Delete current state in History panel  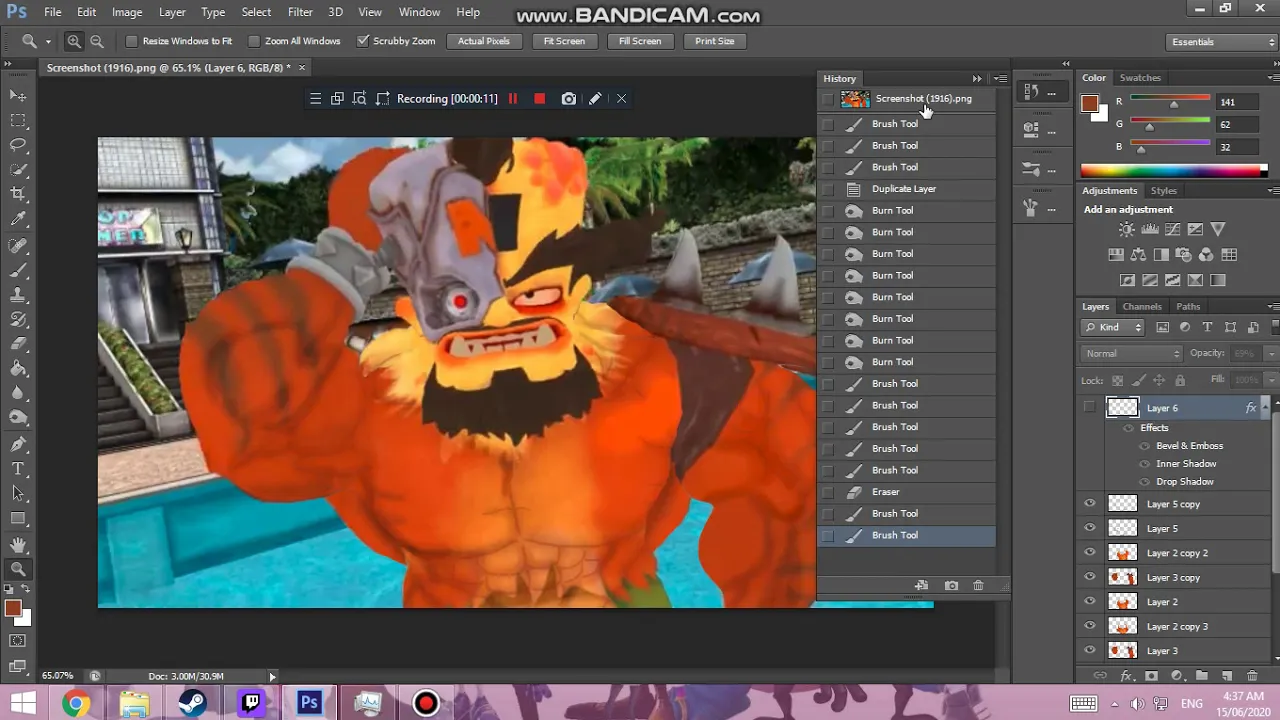coord(978,585)
